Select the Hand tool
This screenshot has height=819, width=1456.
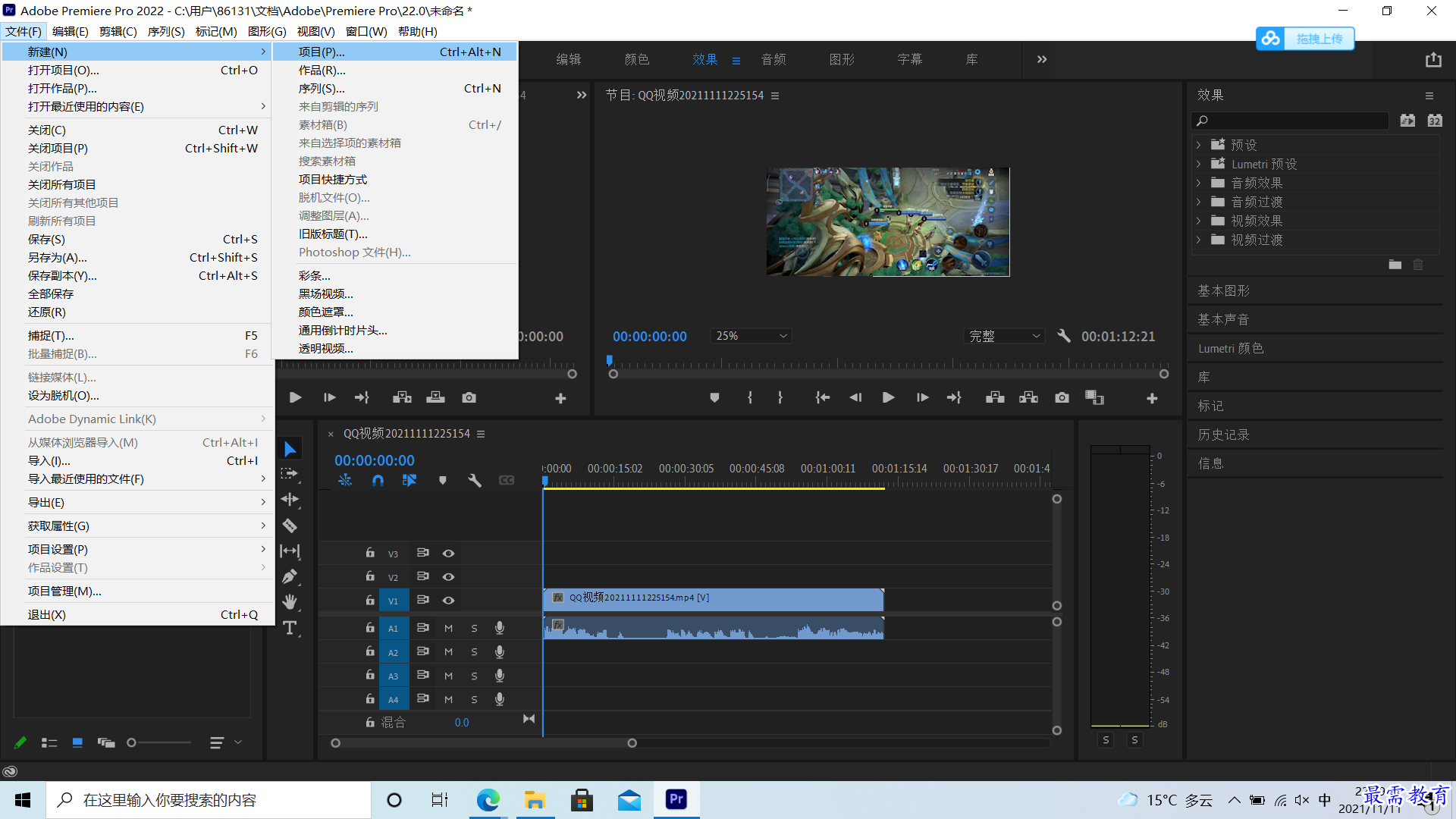click(290, 602)
